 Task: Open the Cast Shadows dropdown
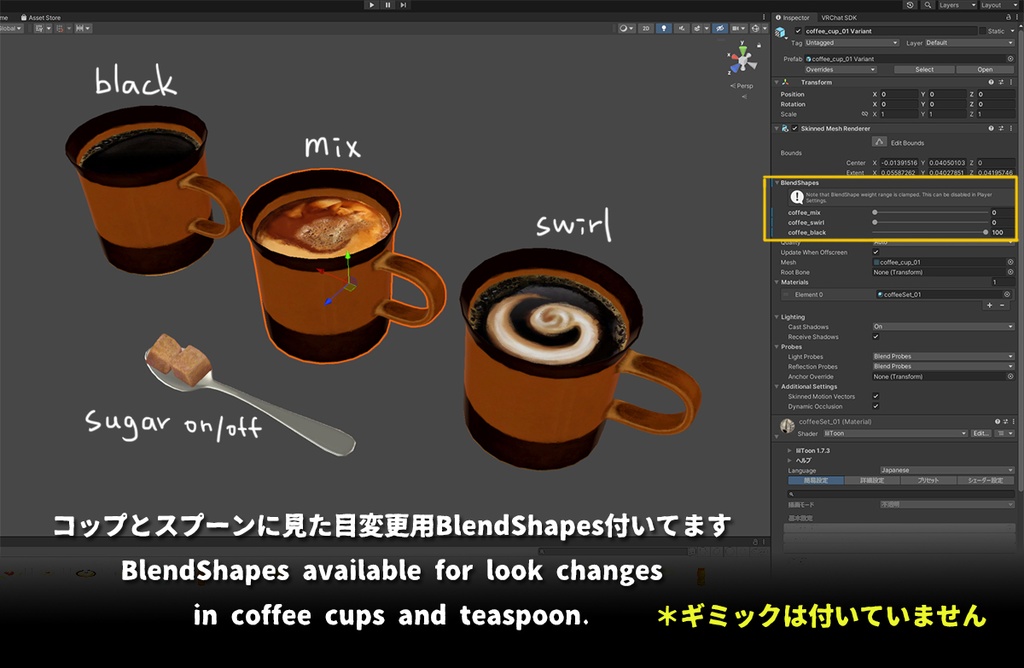pyautogui.click(x=944, y=327)
